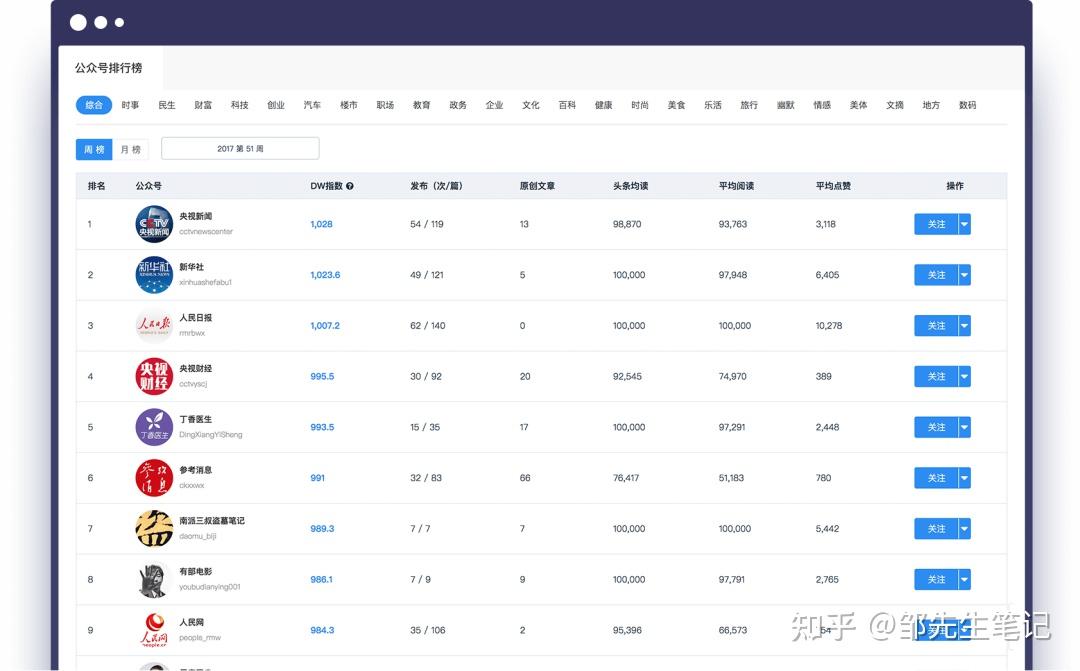This screenshot has height=671, width=1080.
Task: Click the 原创文章 column header
Action: point(537,186)
